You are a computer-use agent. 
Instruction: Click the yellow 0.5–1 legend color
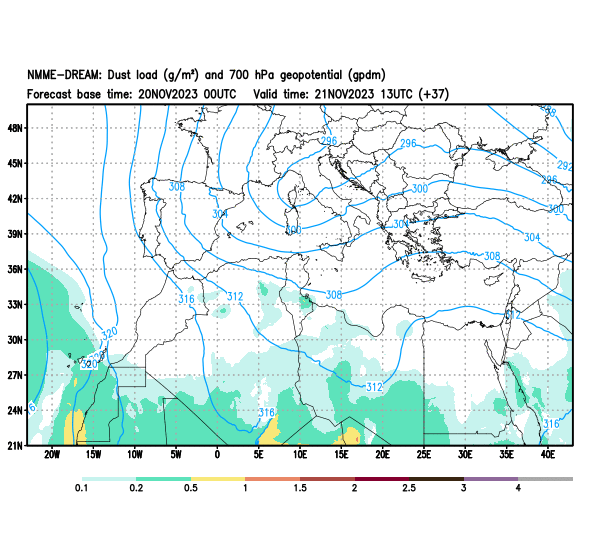[x=218, y=479]
